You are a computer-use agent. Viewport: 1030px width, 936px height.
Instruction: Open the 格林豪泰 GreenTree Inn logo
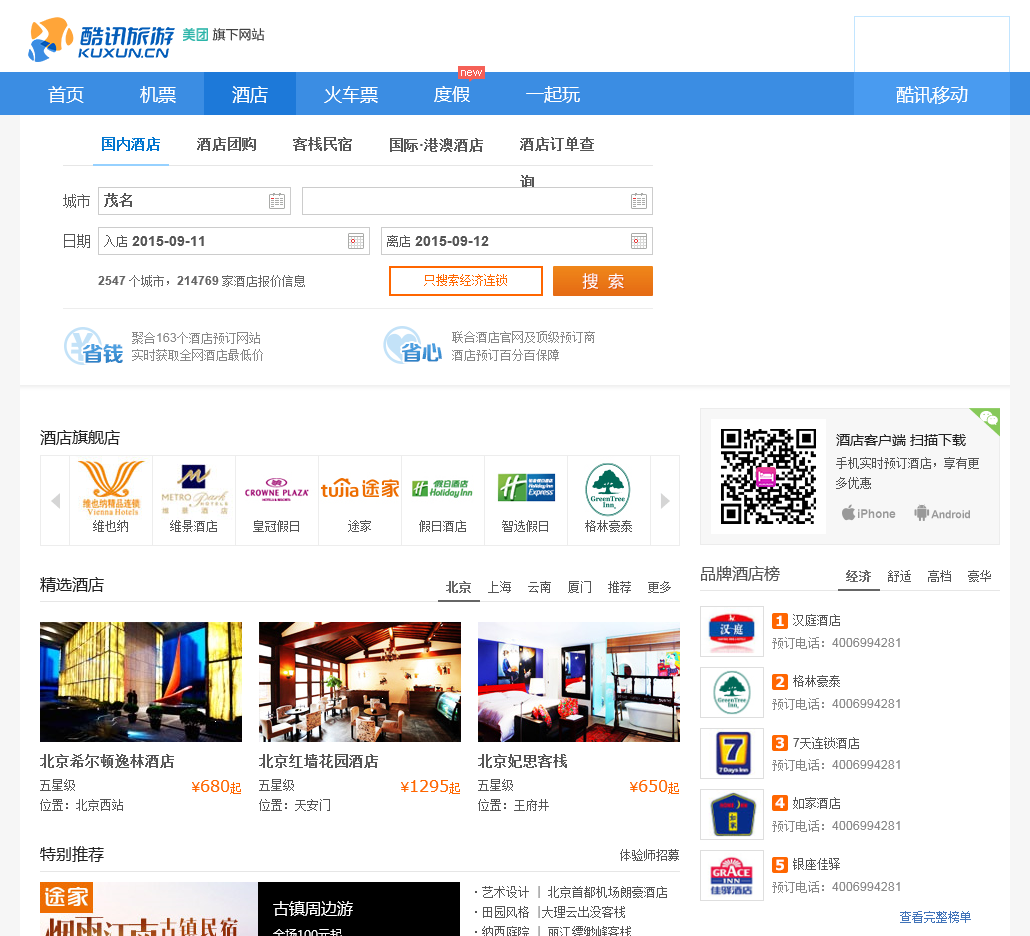(x=608, y=489)
